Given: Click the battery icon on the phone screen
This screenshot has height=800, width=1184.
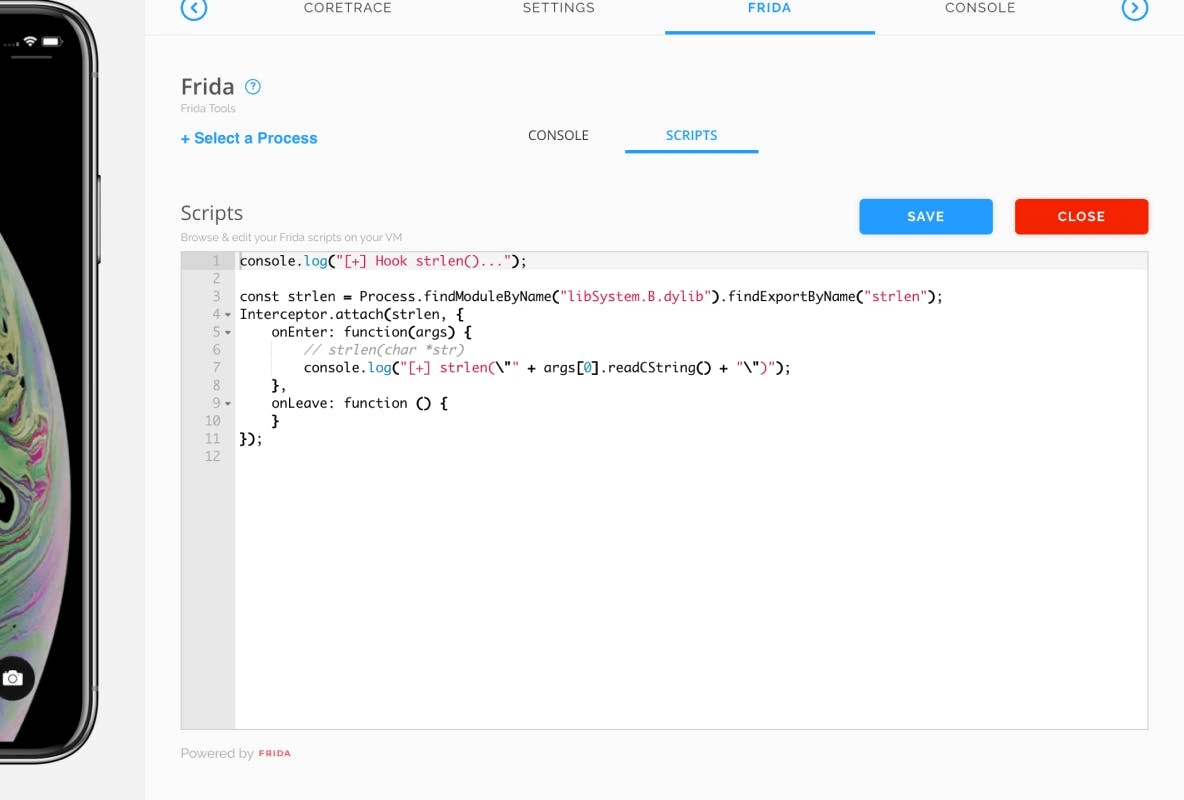Looking at the screenshot, I should [50, 41].
